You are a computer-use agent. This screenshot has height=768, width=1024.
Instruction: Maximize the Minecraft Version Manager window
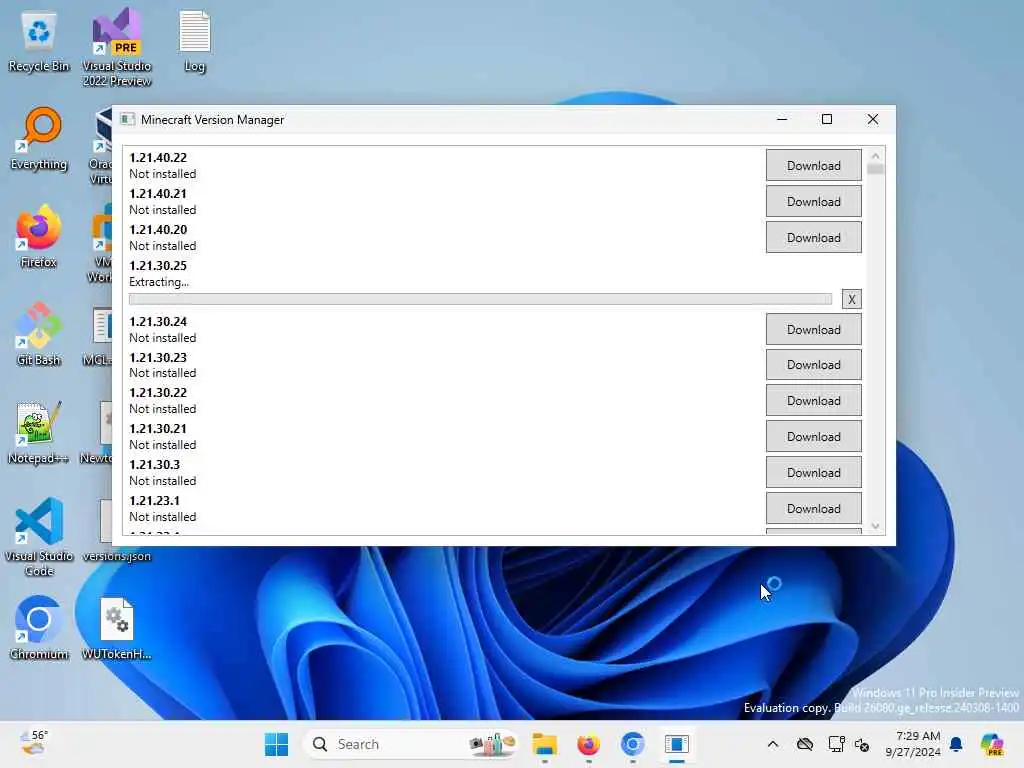click(827, 120)
